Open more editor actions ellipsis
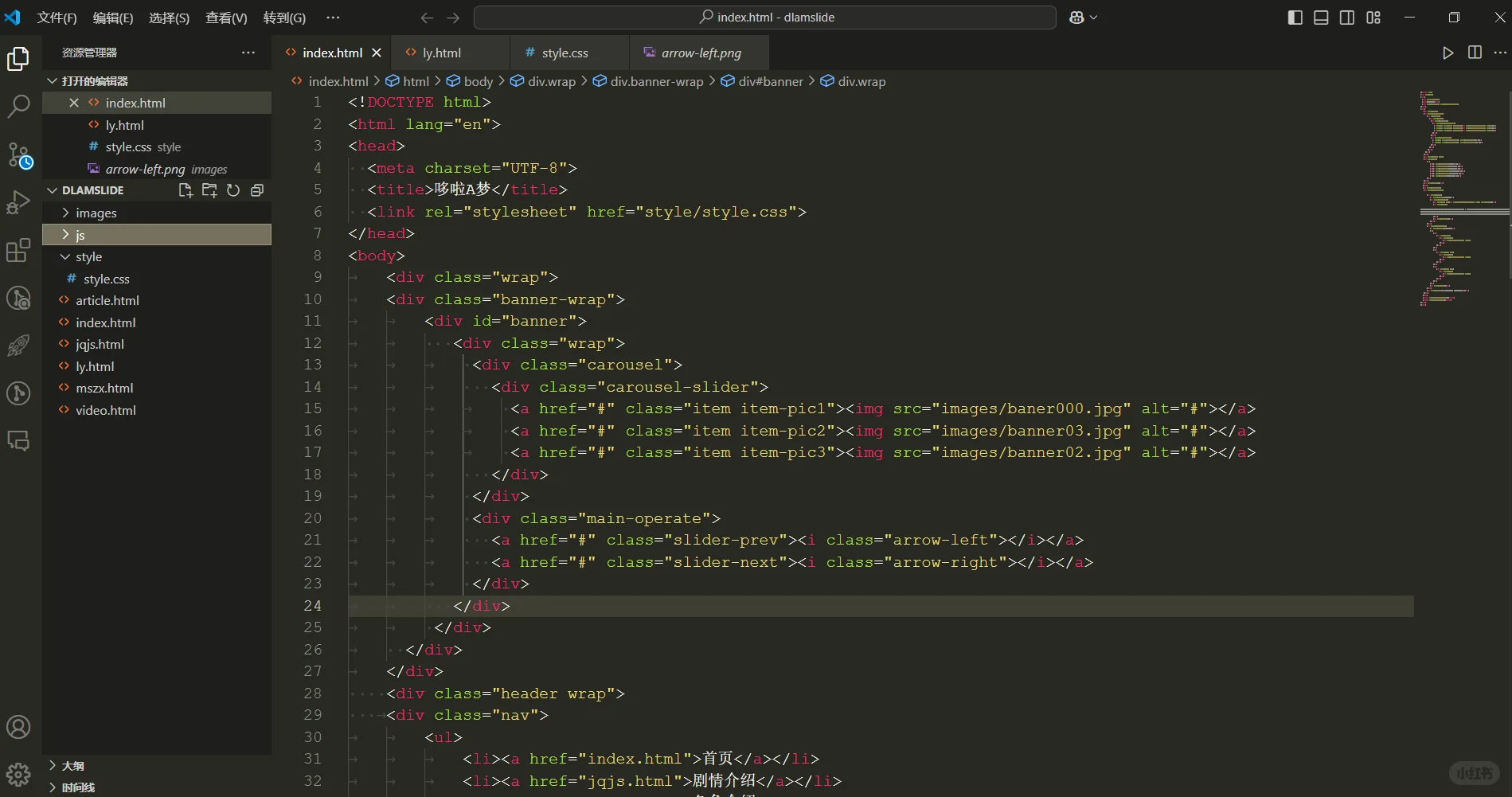1512x797 pixels. pos(1500,53)
